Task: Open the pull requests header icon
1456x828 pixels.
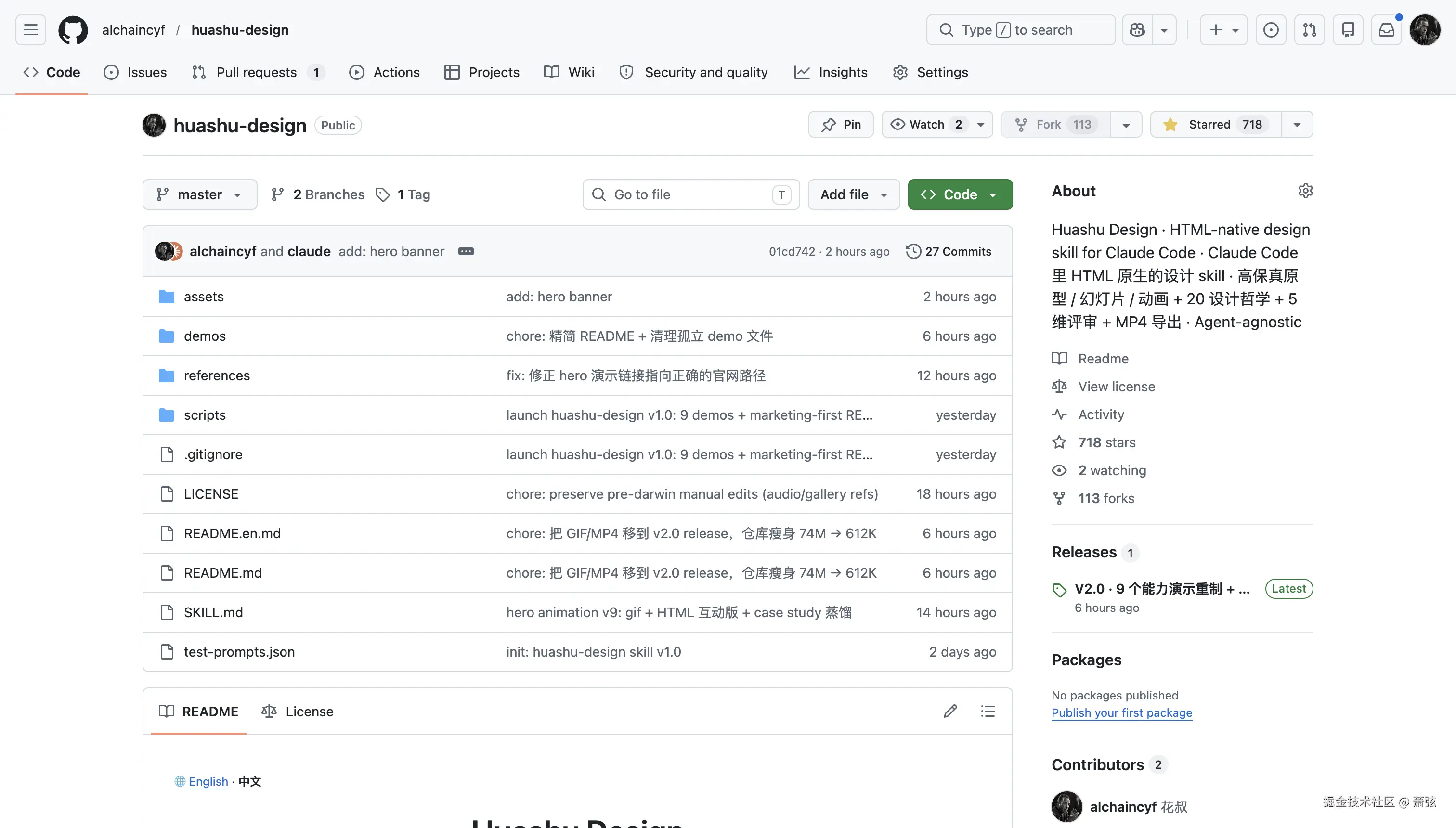Action: pos(1309,29)
